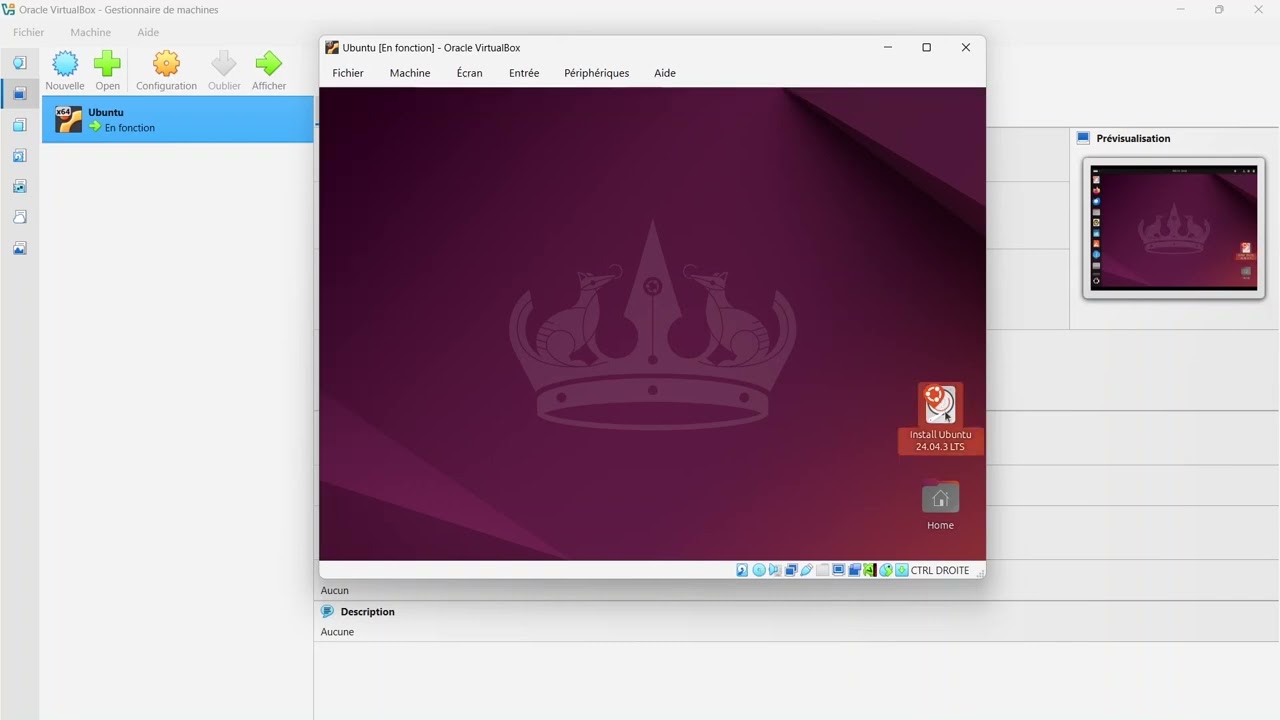Click the USB plug indicator in the VM status bar

[x=806, y=570]
